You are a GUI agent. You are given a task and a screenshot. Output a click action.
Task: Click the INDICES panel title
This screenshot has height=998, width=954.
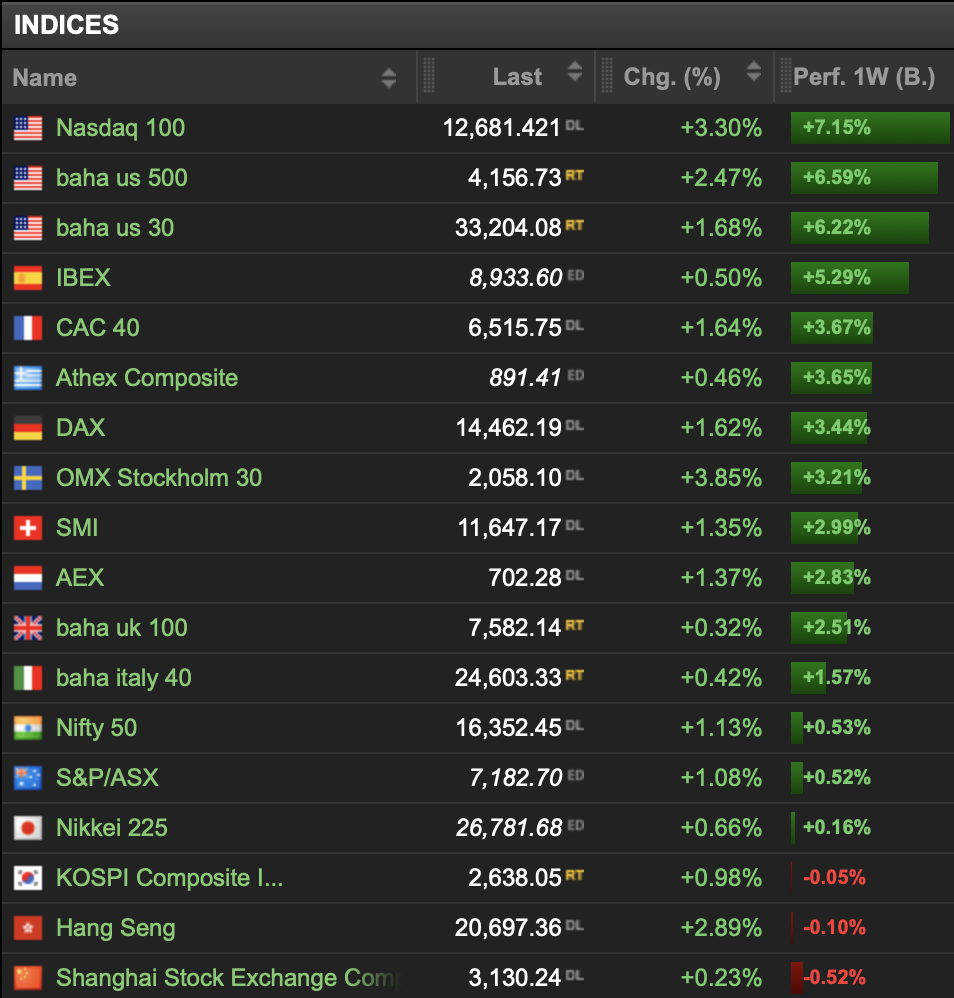click(x=66, y=25)
